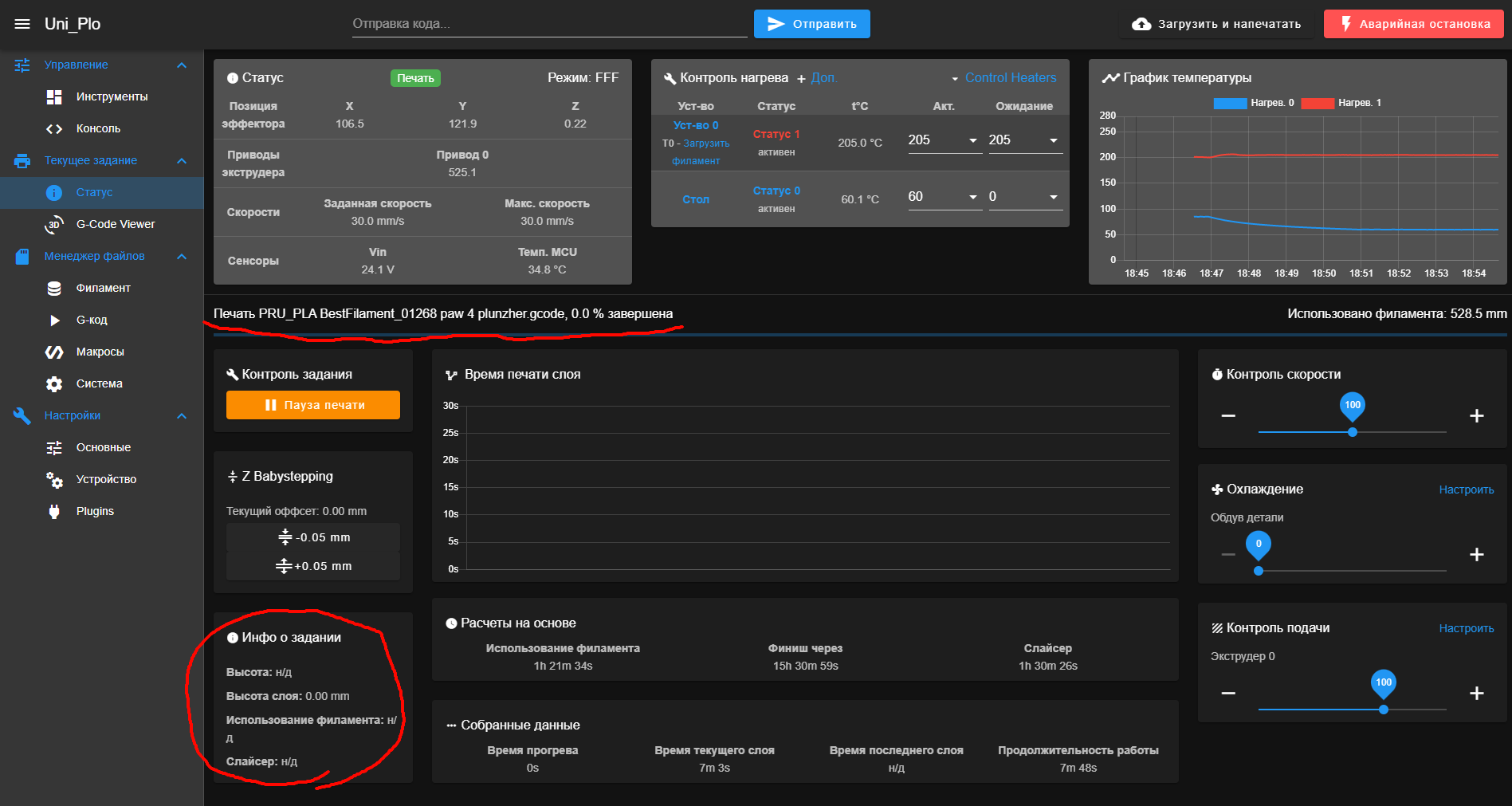Image resolution: width=1512 pixels, height=806 pixels.
Task: Click the Текущее задание printer icon
Action: 22,160
